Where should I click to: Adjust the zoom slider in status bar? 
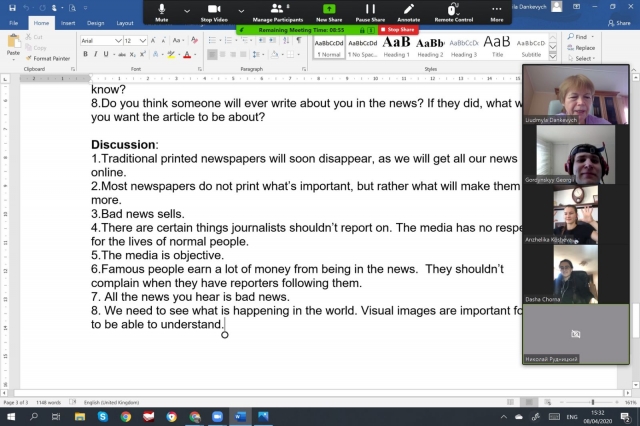pyautogui.click(x=593, y=402)
